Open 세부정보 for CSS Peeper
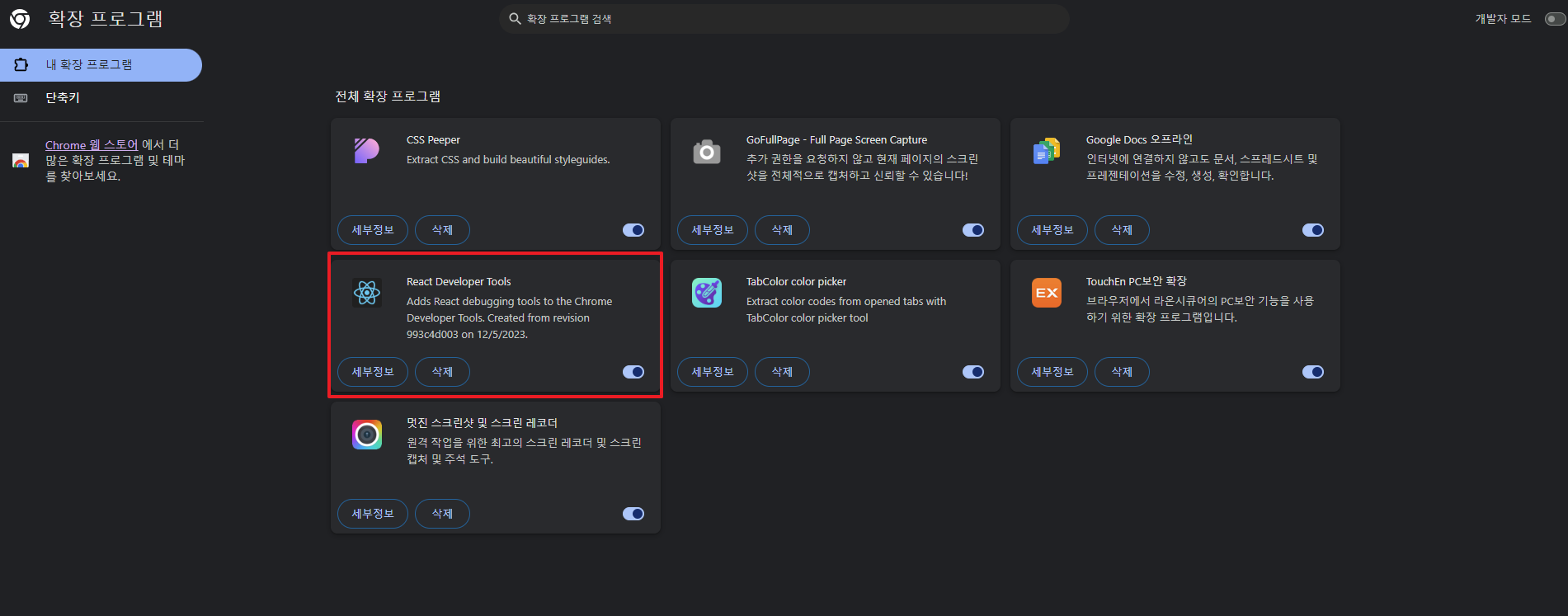This screenshot has height=616, width=1568. coord(373,230)
